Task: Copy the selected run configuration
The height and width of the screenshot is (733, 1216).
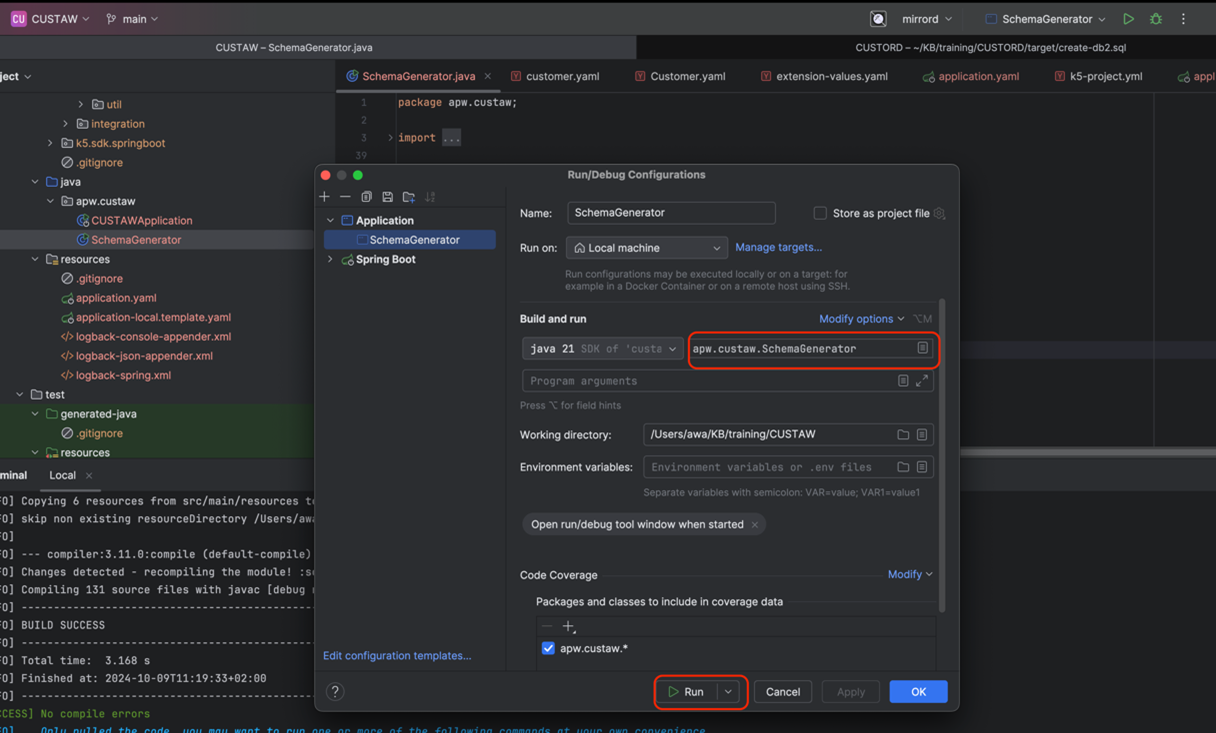Action: coord(366,197)
